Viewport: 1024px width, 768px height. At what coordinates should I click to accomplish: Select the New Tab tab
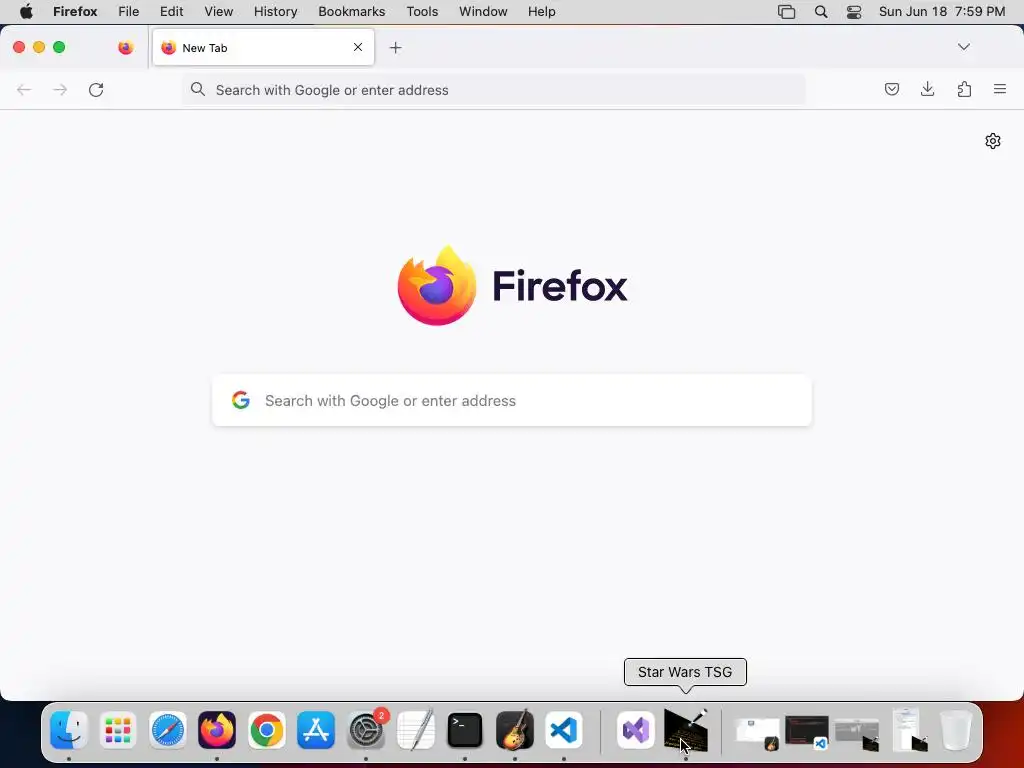(263, 48)
